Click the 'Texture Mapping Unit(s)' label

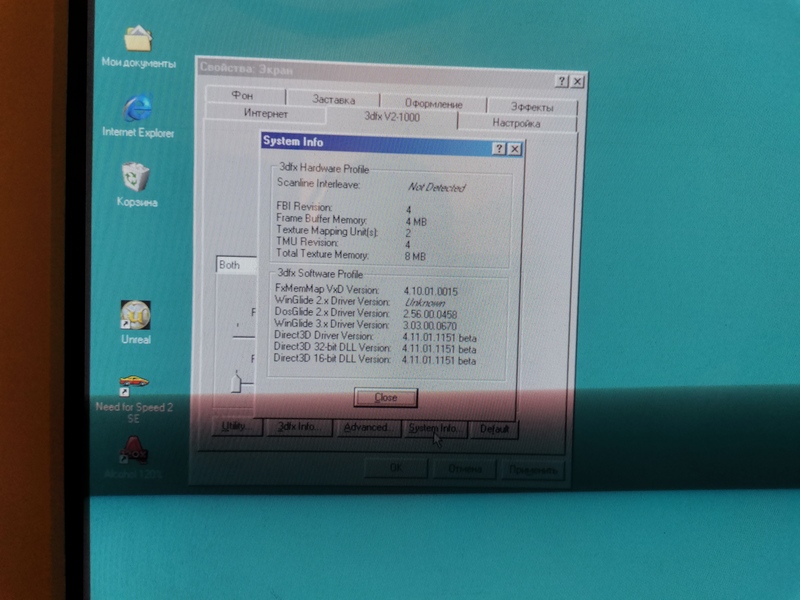coord(327,231)
